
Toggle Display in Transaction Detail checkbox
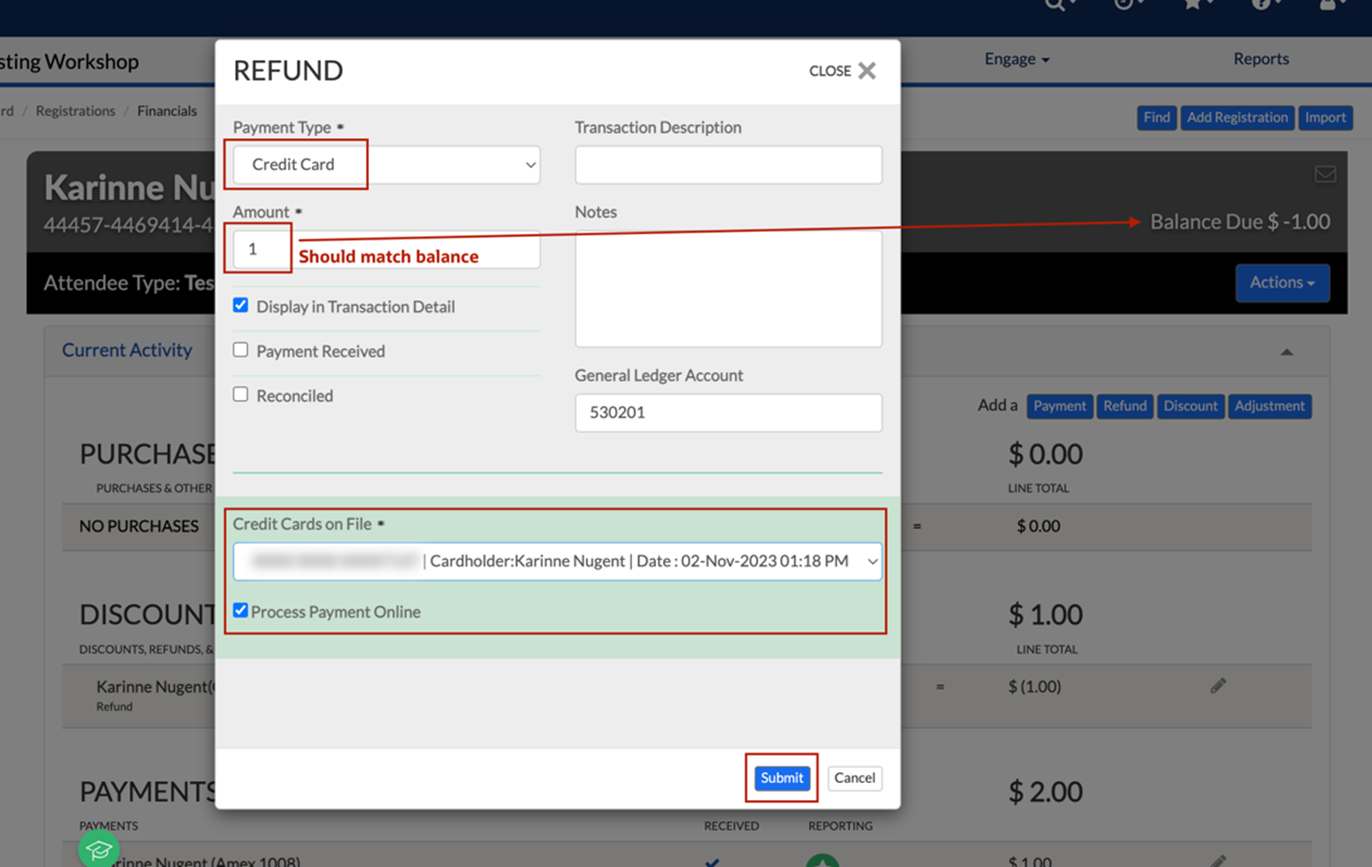click(x=240, y=306)
